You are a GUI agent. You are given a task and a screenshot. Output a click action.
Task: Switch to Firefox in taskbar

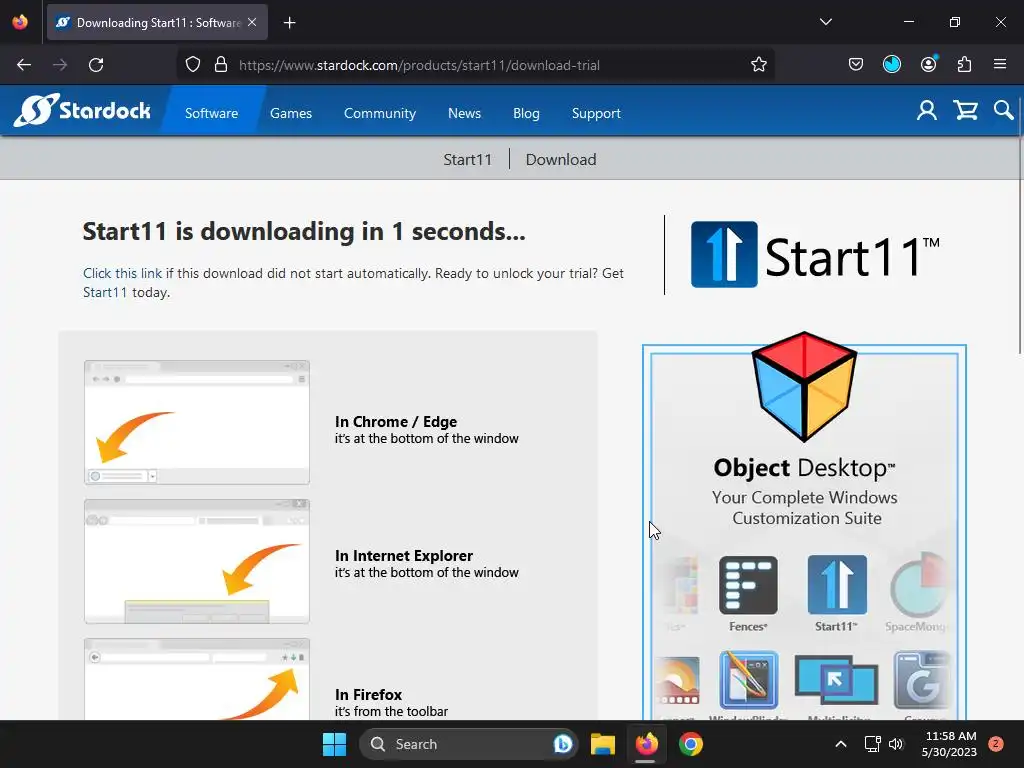tap(647, 744)
